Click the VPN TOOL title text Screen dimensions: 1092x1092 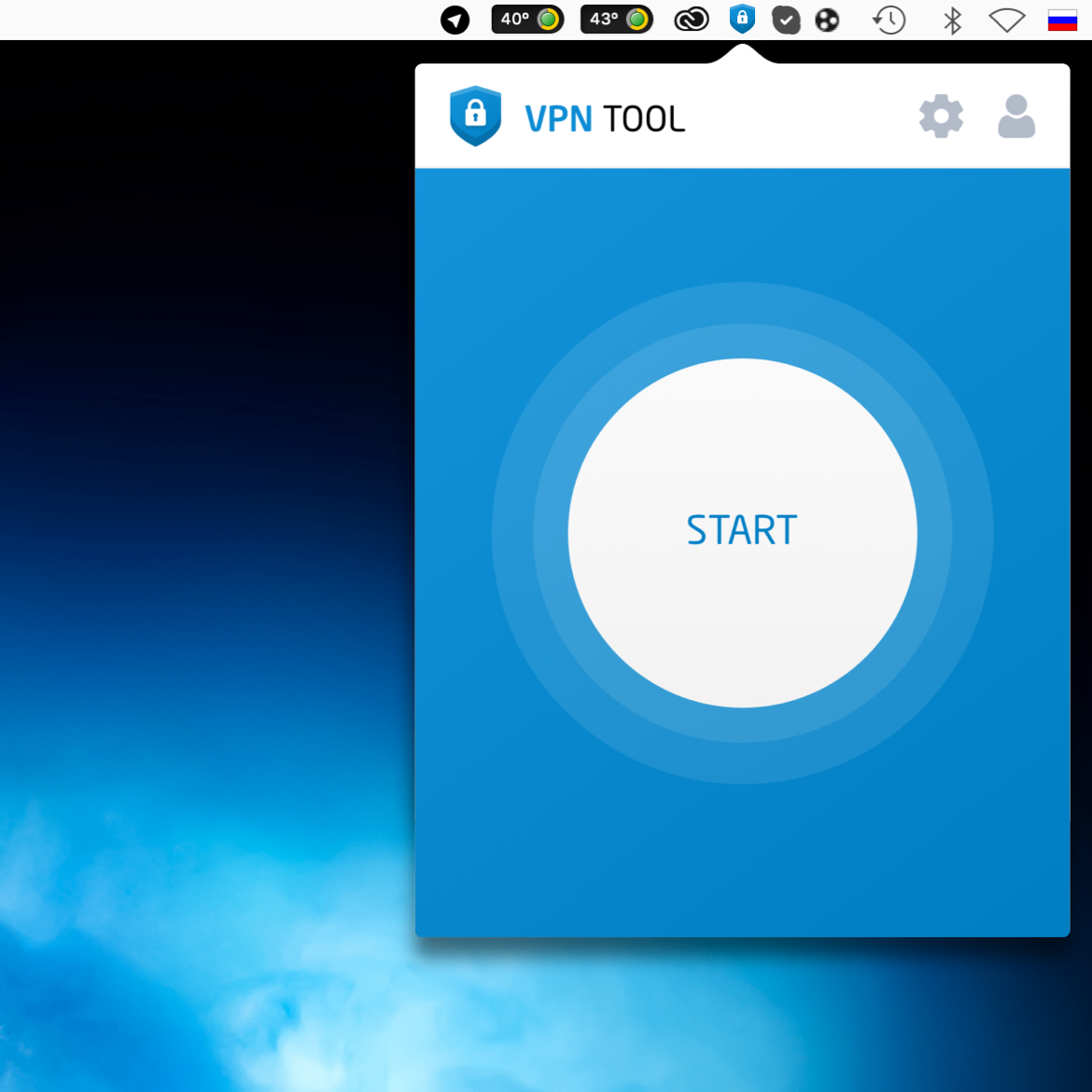[x=605, y=119]
